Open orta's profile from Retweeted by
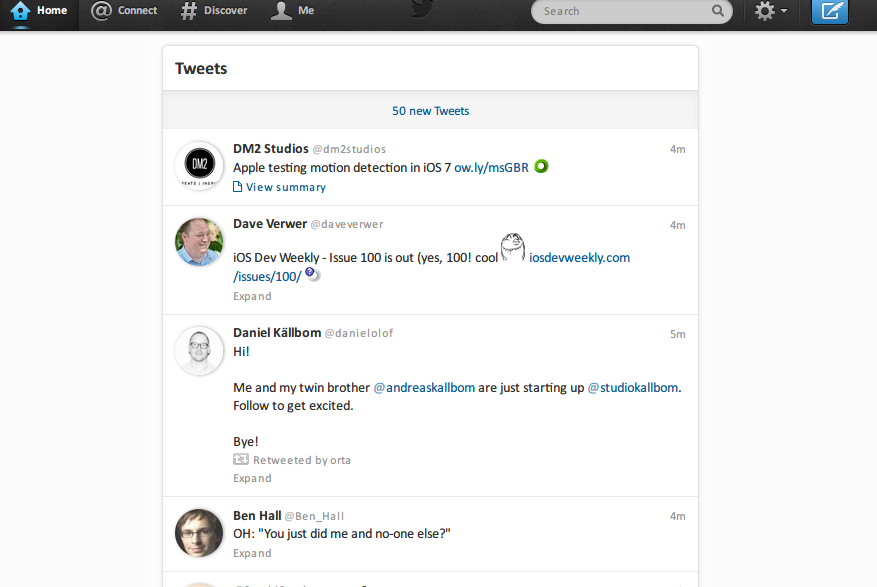 [340, 461]
